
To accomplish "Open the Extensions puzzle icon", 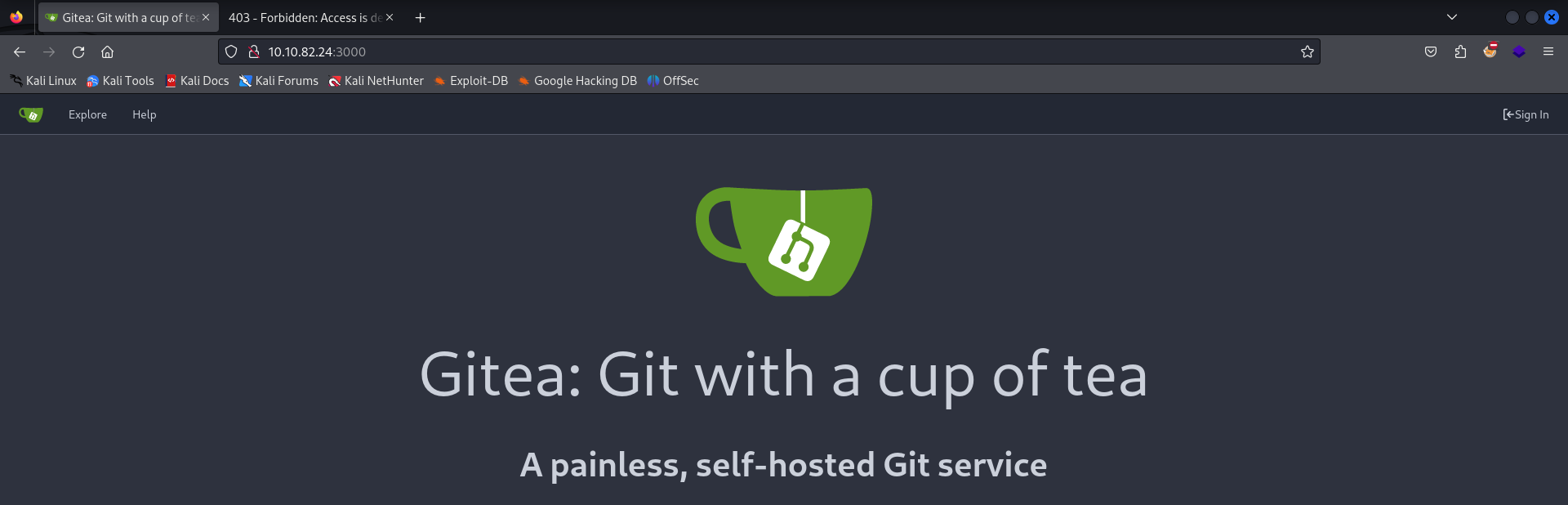I will point(1460,52).
